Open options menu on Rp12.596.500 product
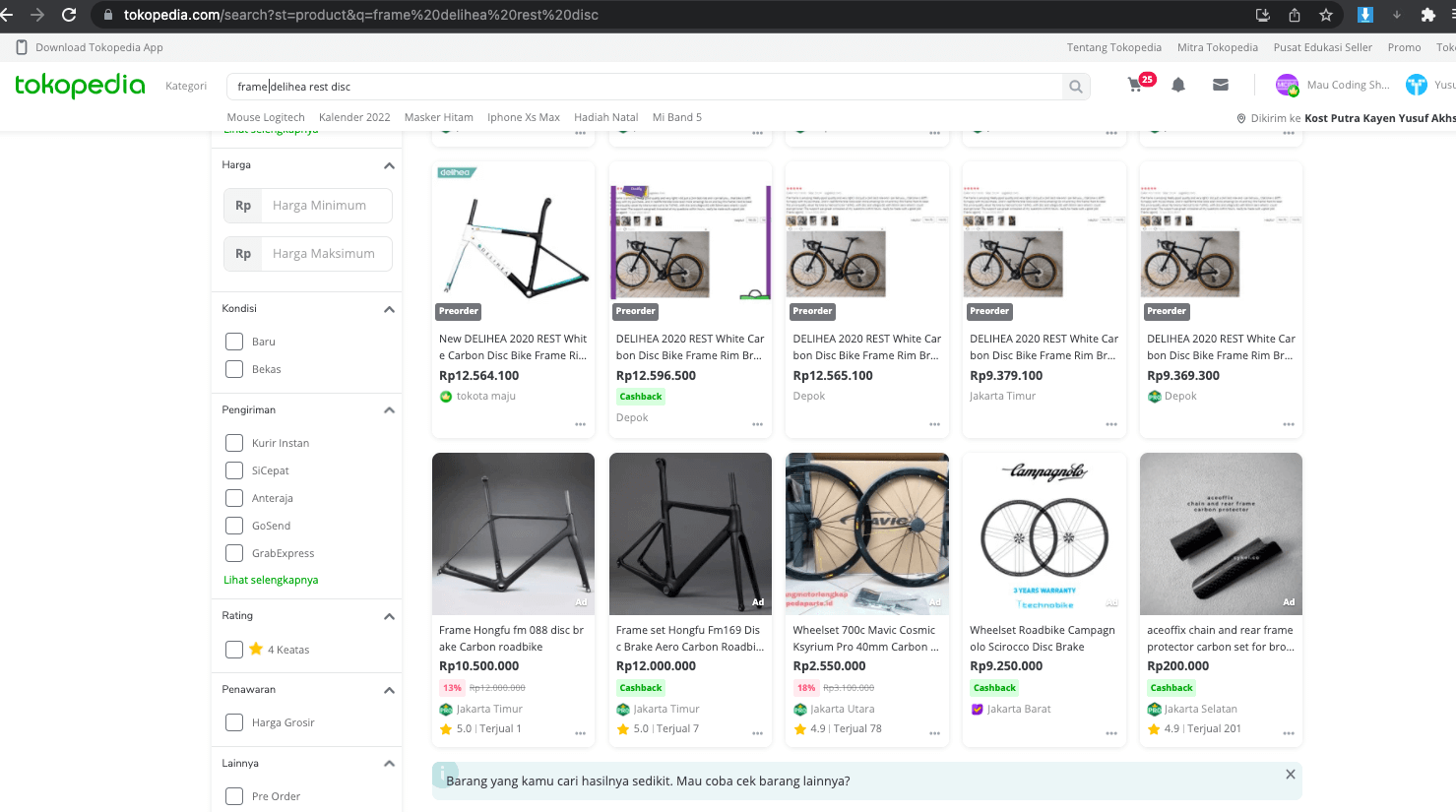This screenshot has width=1456, height=812. [x=758, y=424]
